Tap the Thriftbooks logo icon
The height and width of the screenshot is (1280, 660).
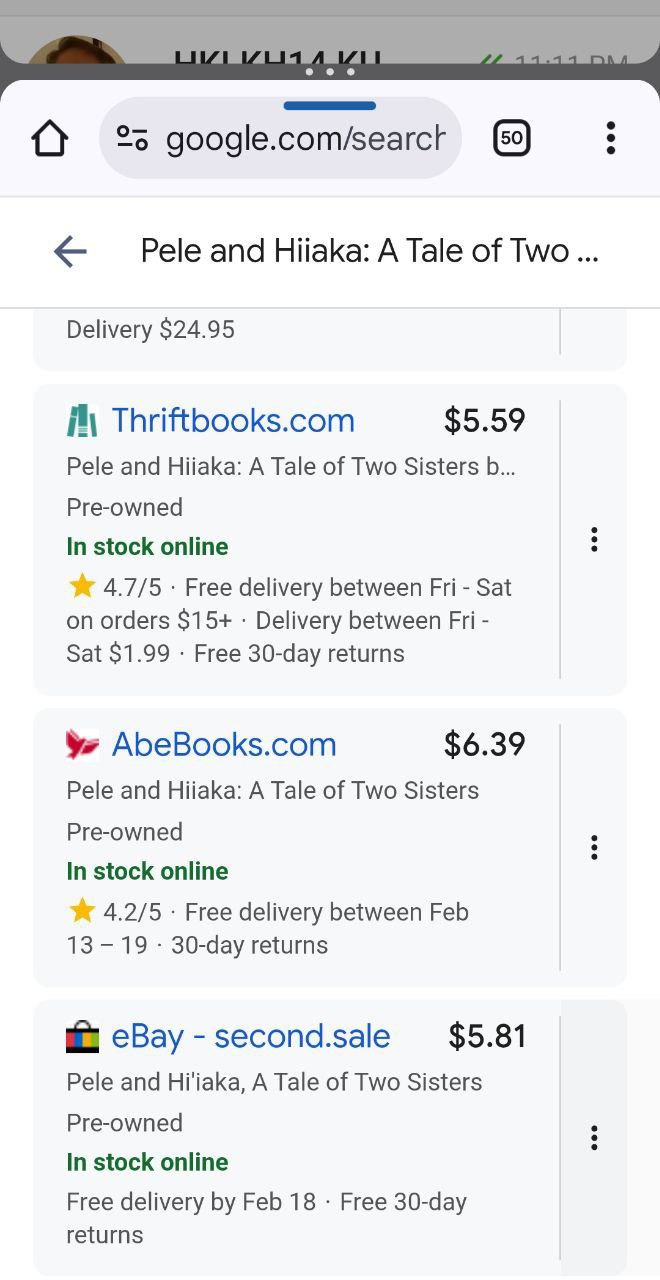82,421
